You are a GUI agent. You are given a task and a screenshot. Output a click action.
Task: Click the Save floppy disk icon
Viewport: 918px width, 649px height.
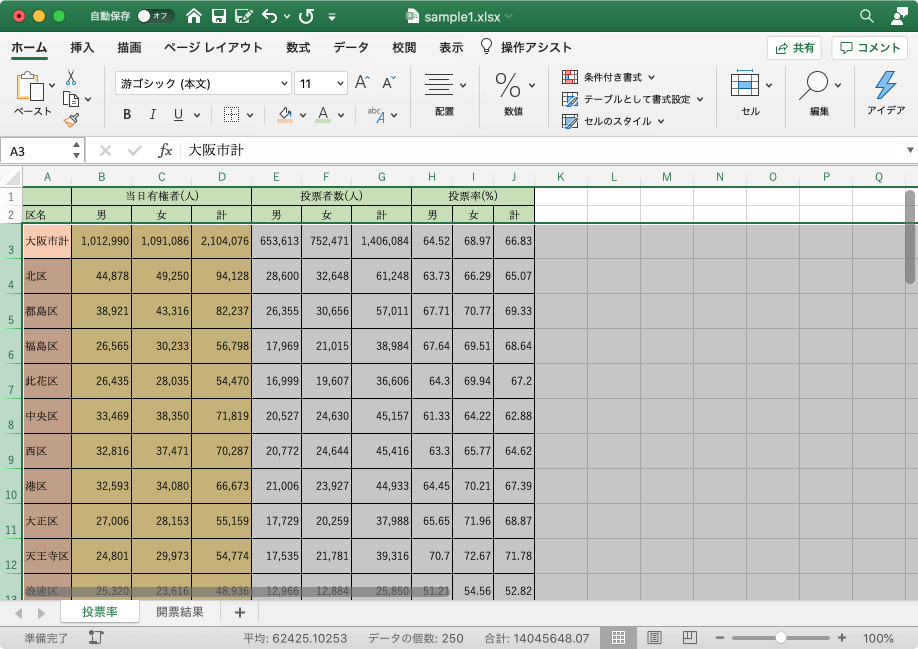click(218, 16)
